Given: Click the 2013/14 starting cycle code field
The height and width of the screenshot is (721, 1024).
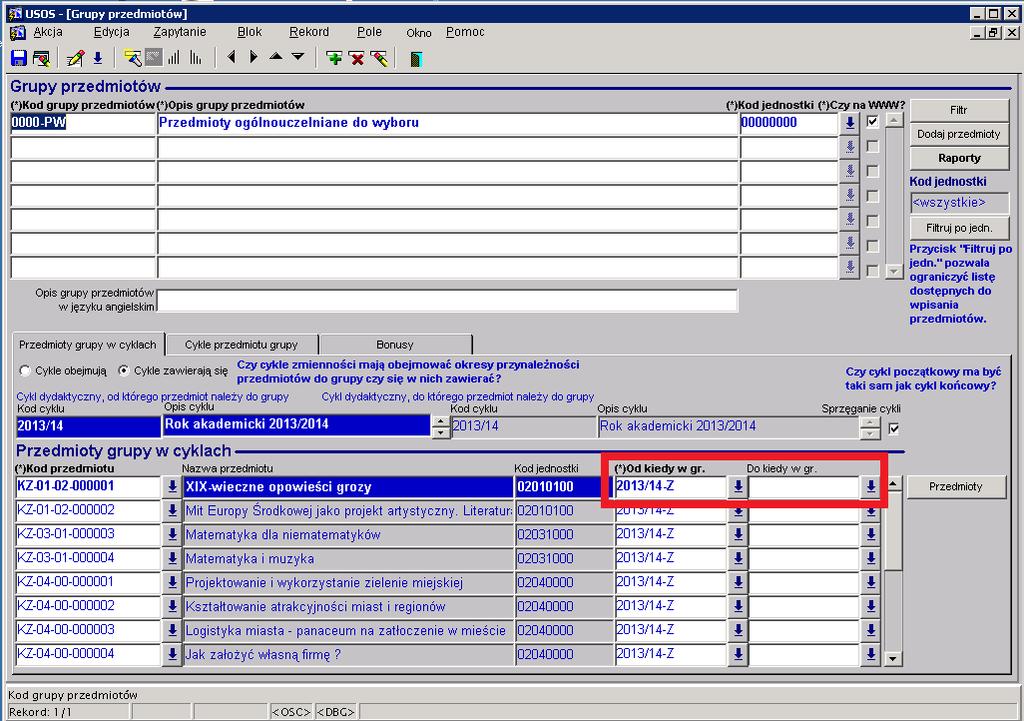Looking at the screenshot, I should [88, 426].
